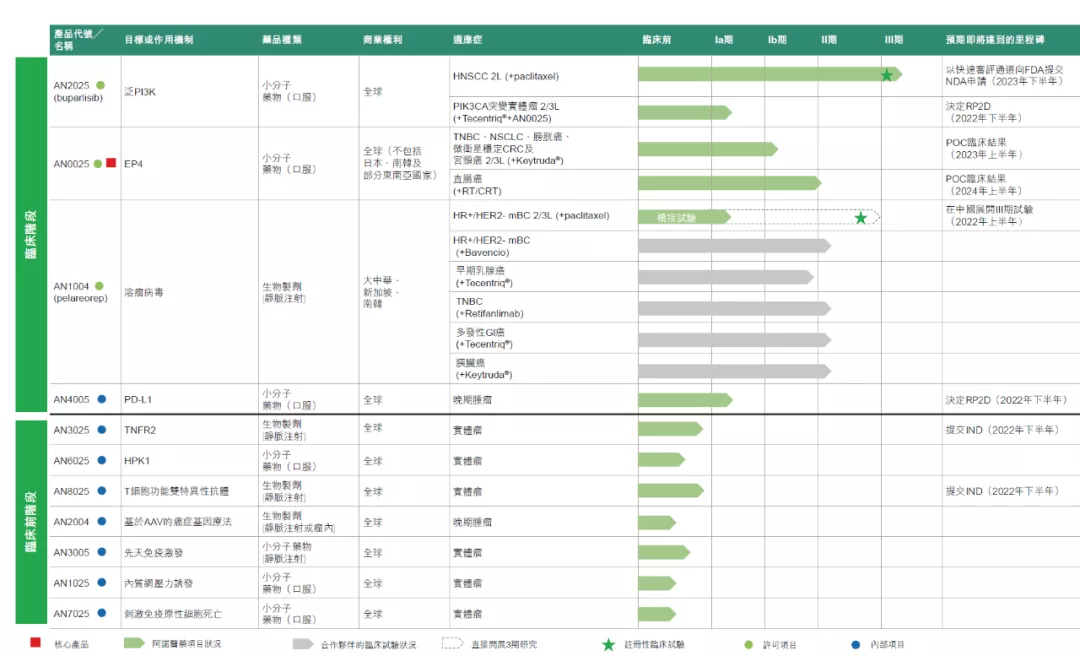Screen dimensions: 1080x656
Task: Click the red square beside AN0025
Action: pyautogui.click(x=111, y=163)
